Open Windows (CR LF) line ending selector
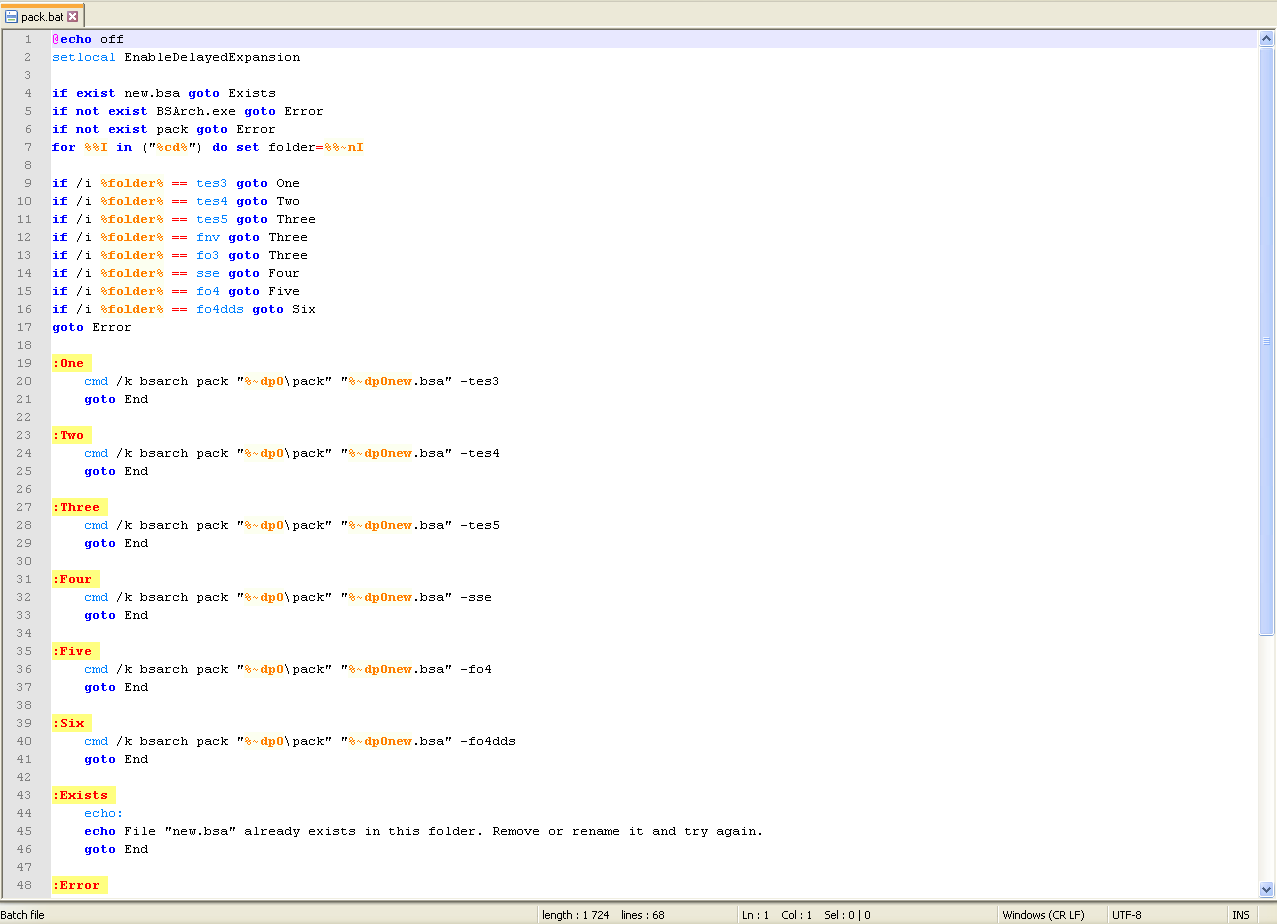This screenshot has height=924, width=1277. 1042,915
